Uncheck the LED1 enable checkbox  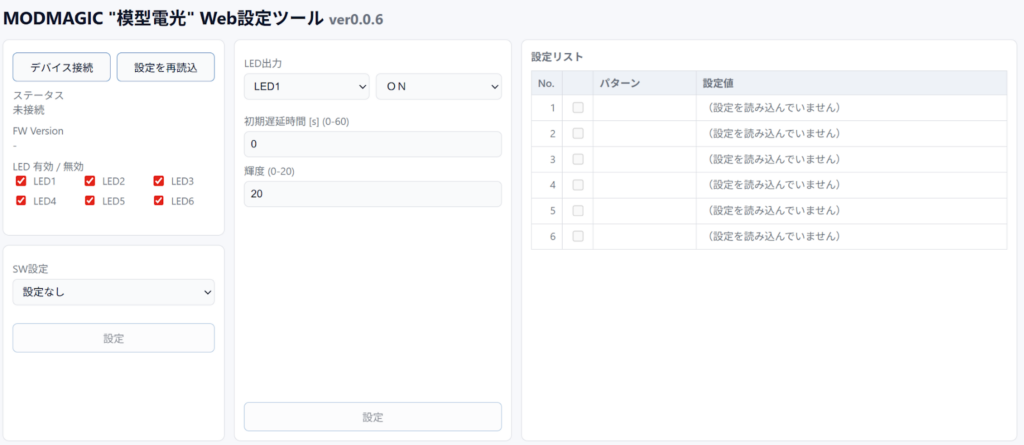pos(21,181)
